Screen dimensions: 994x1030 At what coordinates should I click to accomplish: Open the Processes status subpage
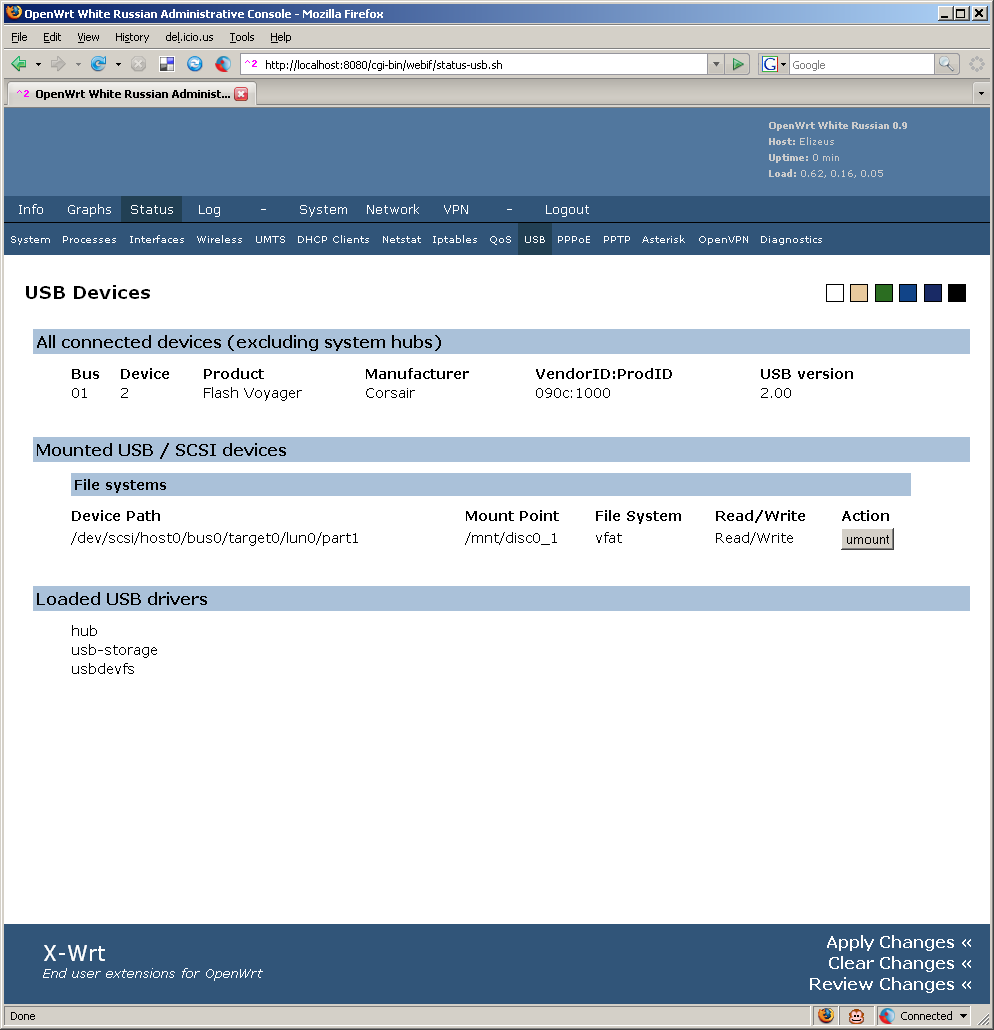89,240
